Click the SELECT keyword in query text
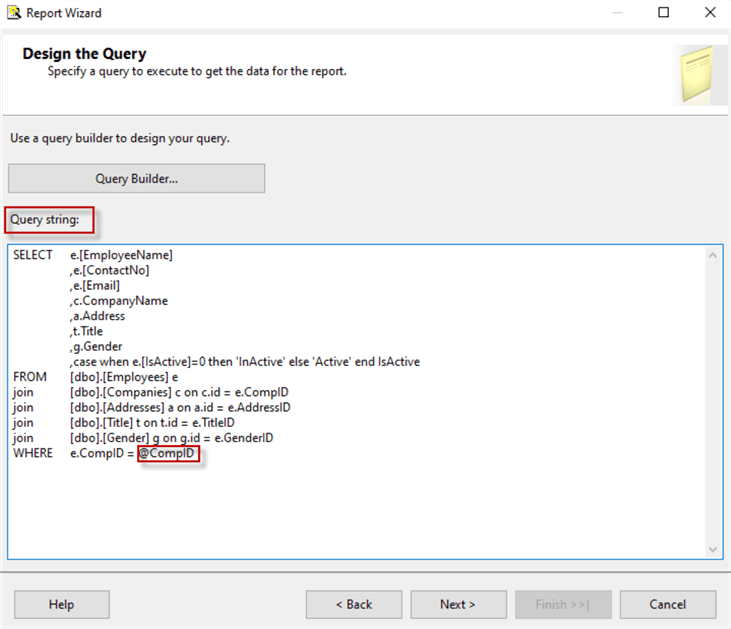The height and width of the screenshot is (629, 731). point(33,255)
